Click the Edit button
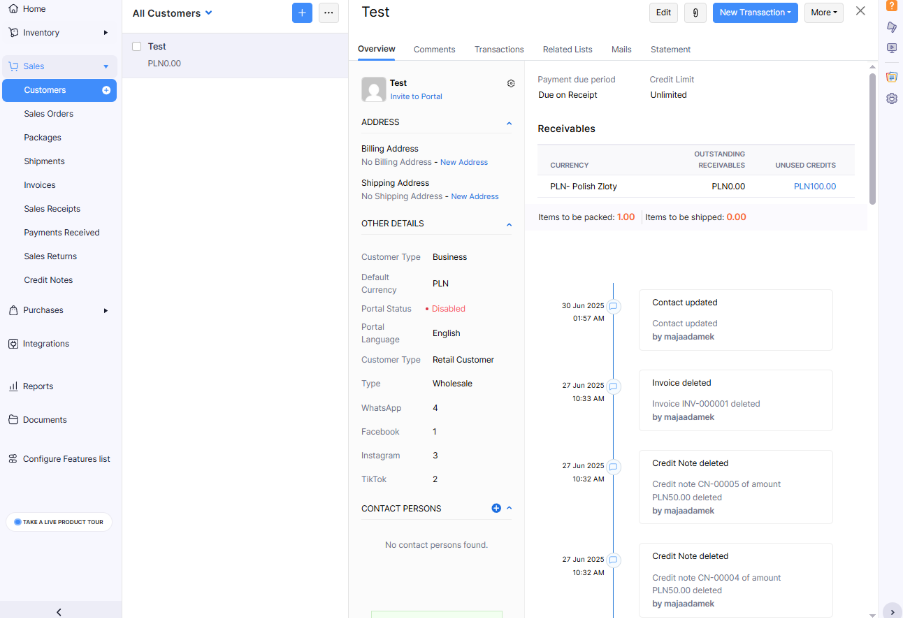This screenshot has width=903, height=618. (663, 12)
